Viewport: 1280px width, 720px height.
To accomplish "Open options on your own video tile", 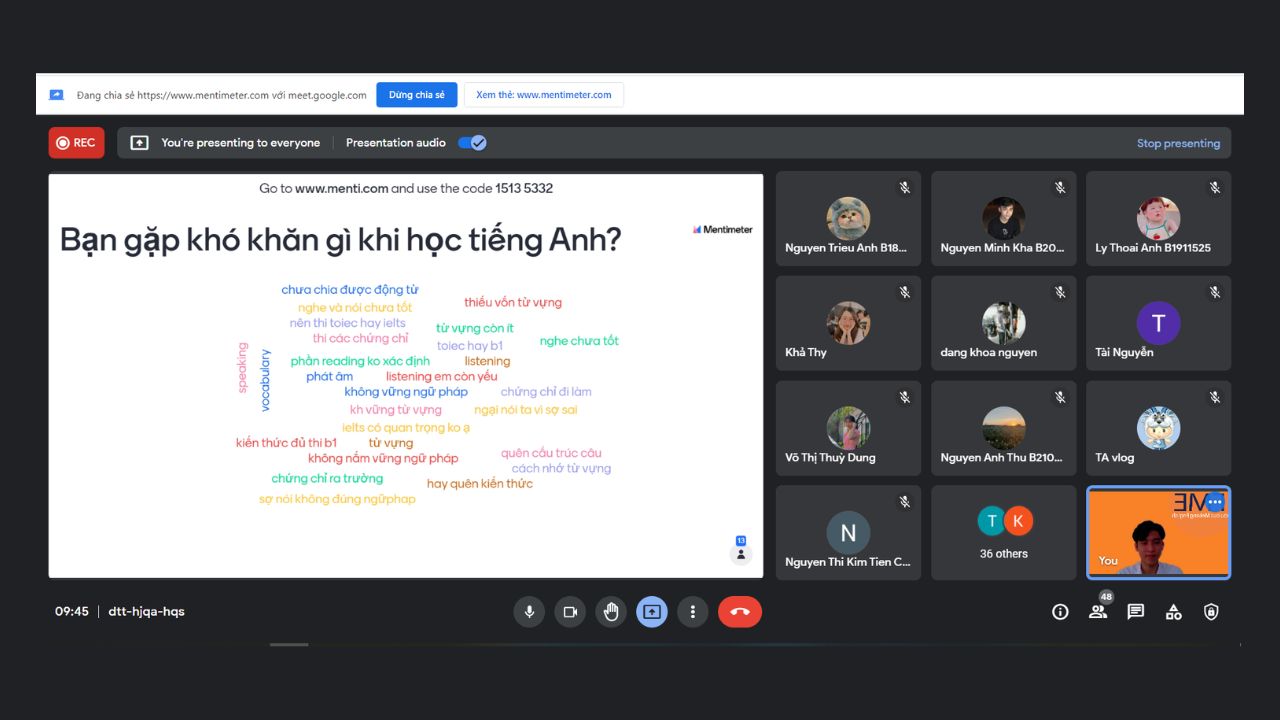I will point(1214,502).
